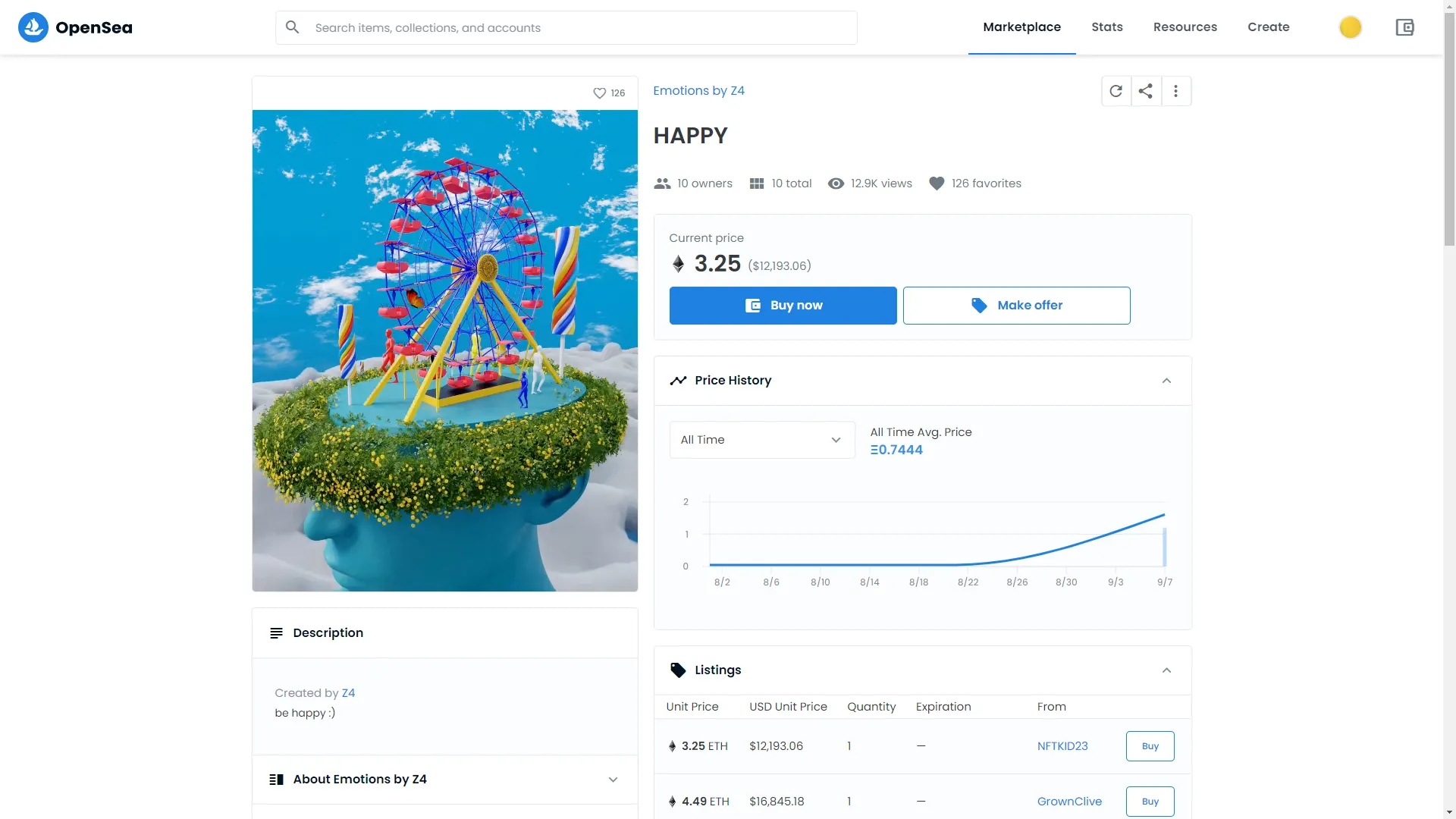
Task: Click the more options (three dots) icon
Action: pyautogui.click(x=1176, y=91)
